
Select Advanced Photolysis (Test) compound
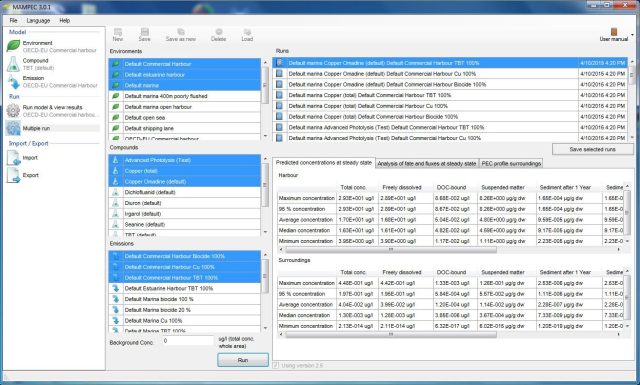pyautogui.click(x=184, y=160)
